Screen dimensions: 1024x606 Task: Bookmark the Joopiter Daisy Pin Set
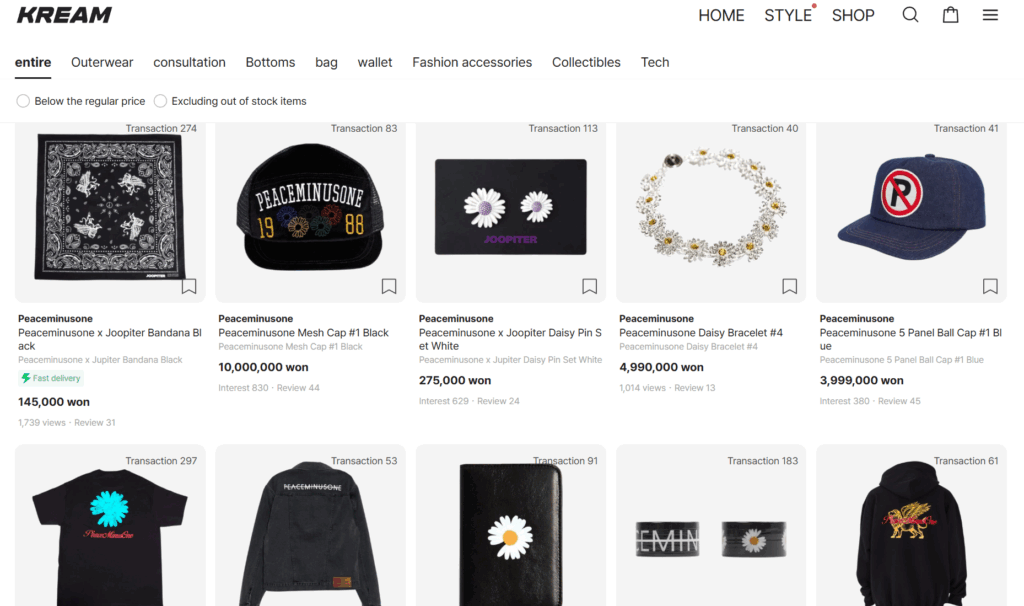pos(590,287)
